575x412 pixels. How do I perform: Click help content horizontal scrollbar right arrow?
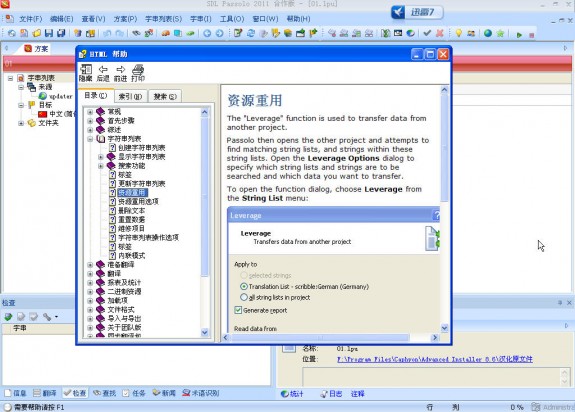[x=435, y=337]
